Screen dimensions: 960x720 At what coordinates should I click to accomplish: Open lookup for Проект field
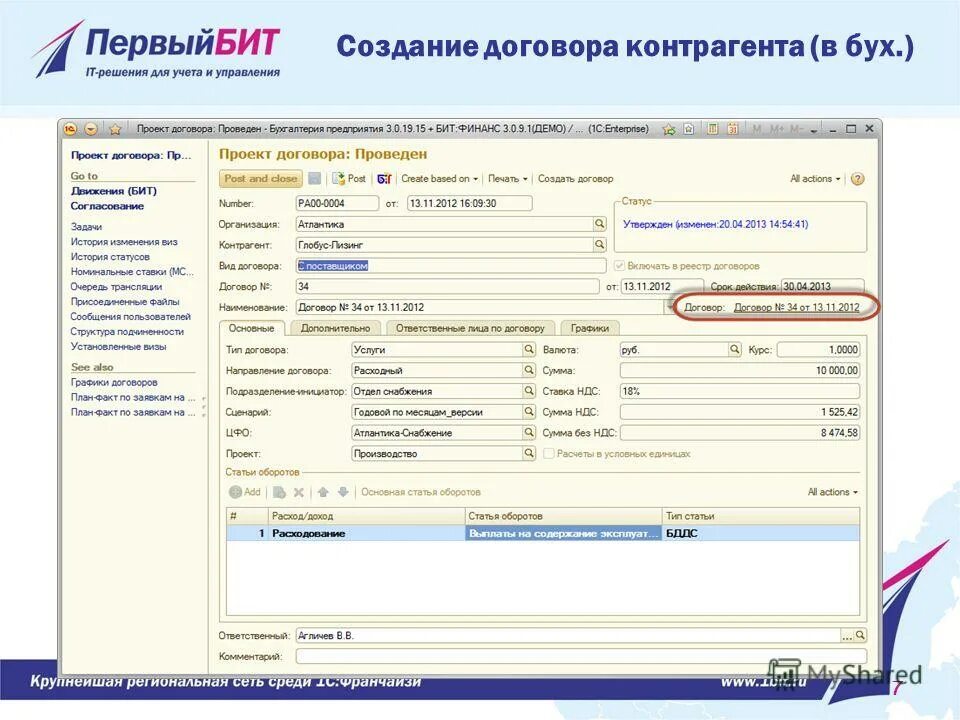[529, 454]
